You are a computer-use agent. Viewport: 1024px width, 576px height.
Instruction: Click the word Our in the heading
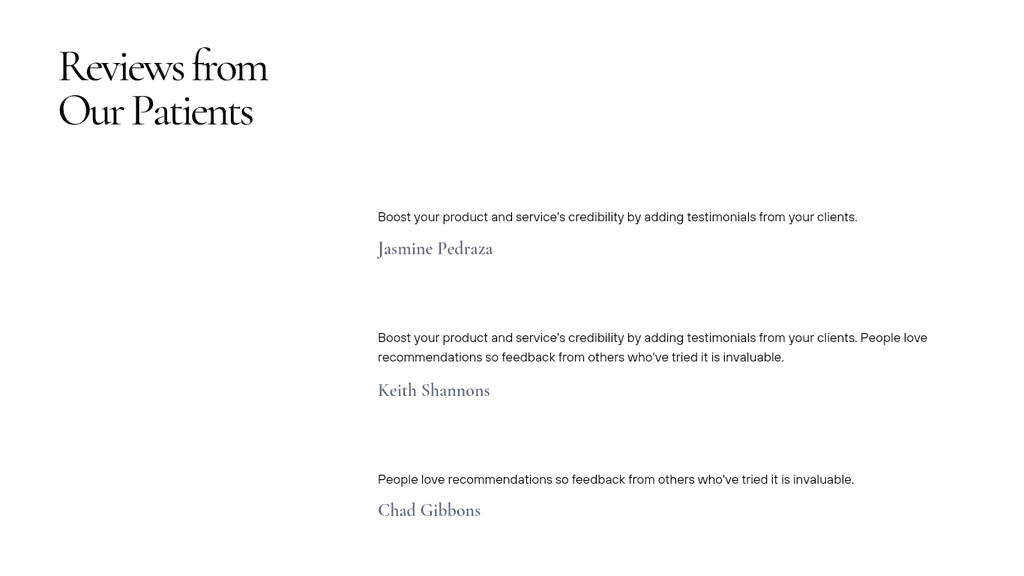pos(91,111)
